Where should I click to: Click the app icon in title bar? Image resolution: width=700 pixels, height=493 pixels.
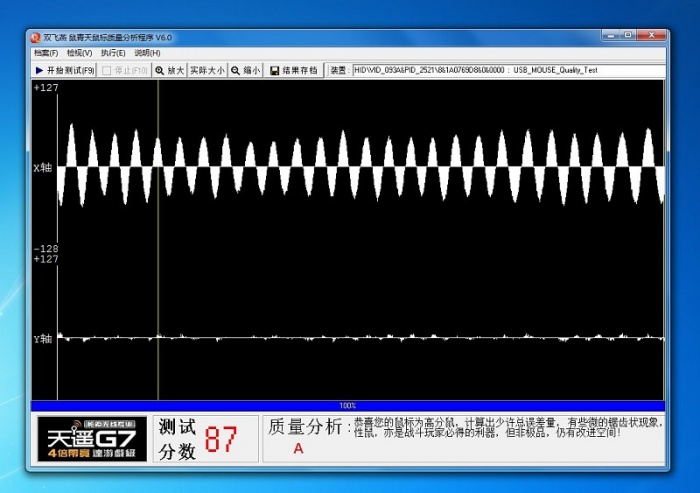[36, 38]
